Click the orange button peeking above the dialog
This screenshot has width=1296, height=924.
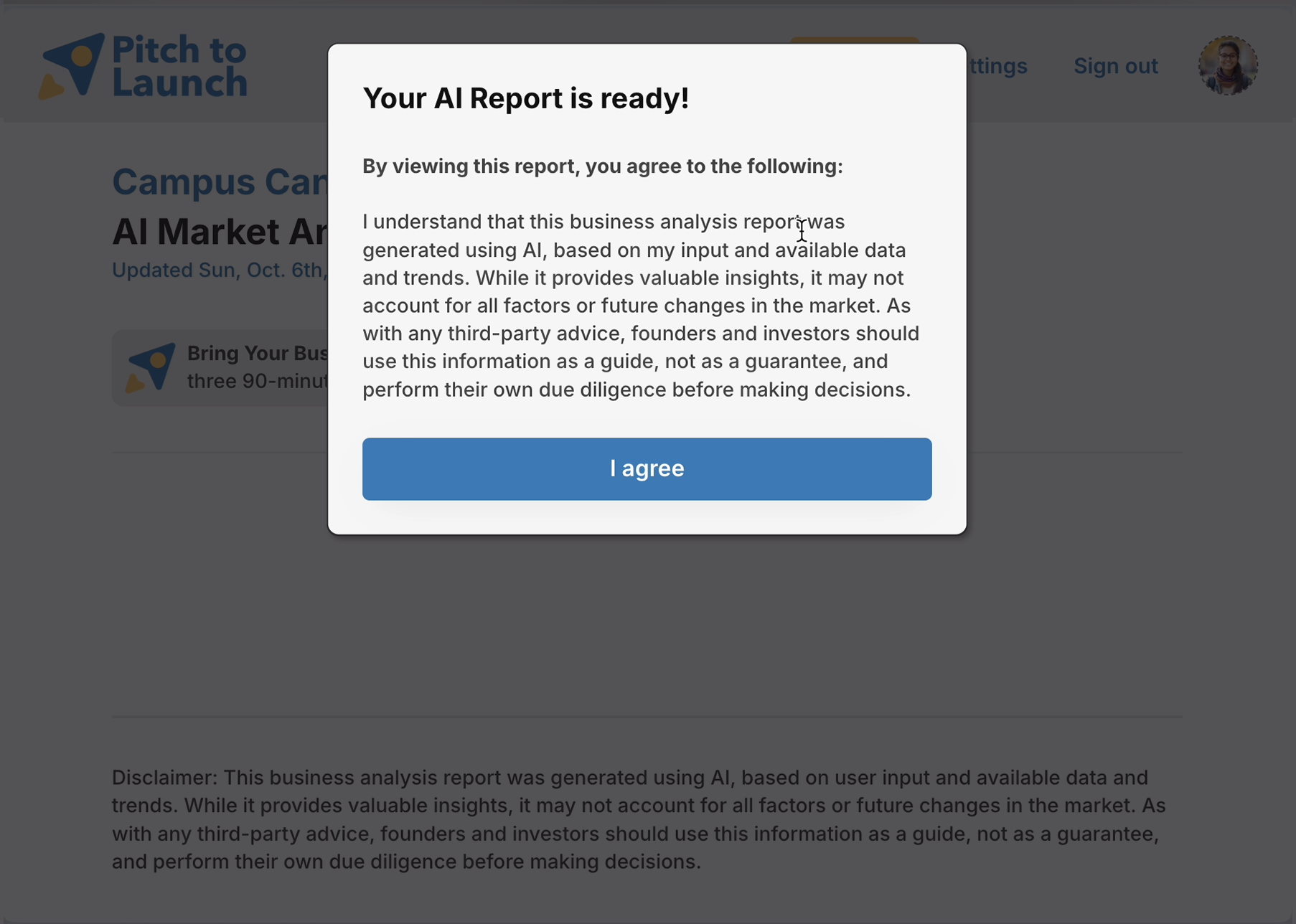[854, 39]
